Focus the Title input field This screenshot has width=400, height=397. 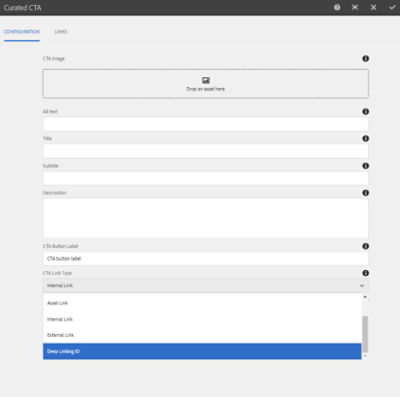coord(206,151)
